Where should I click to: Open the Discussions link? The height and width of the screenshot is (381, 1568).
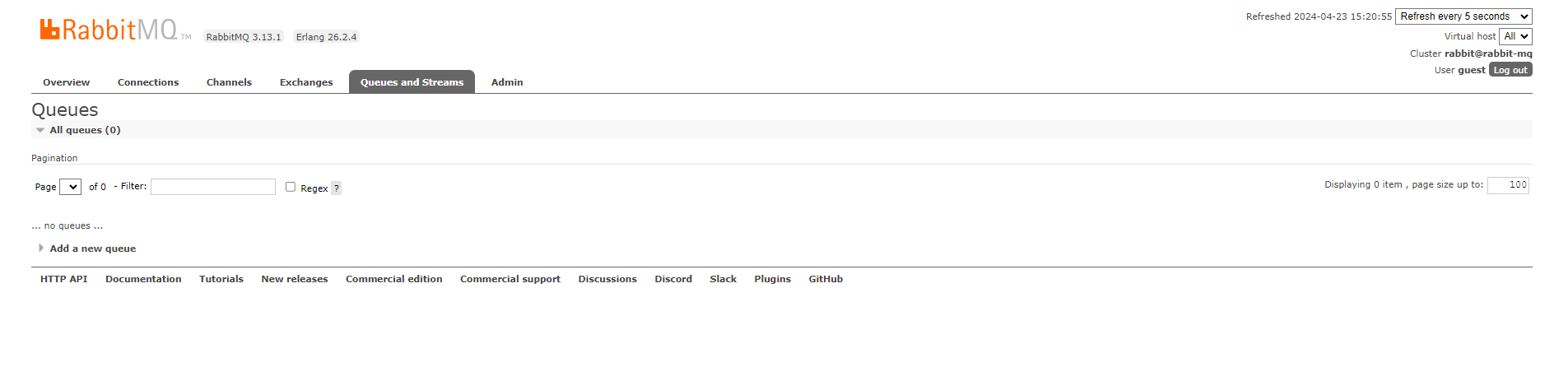[x=607, y=279]
